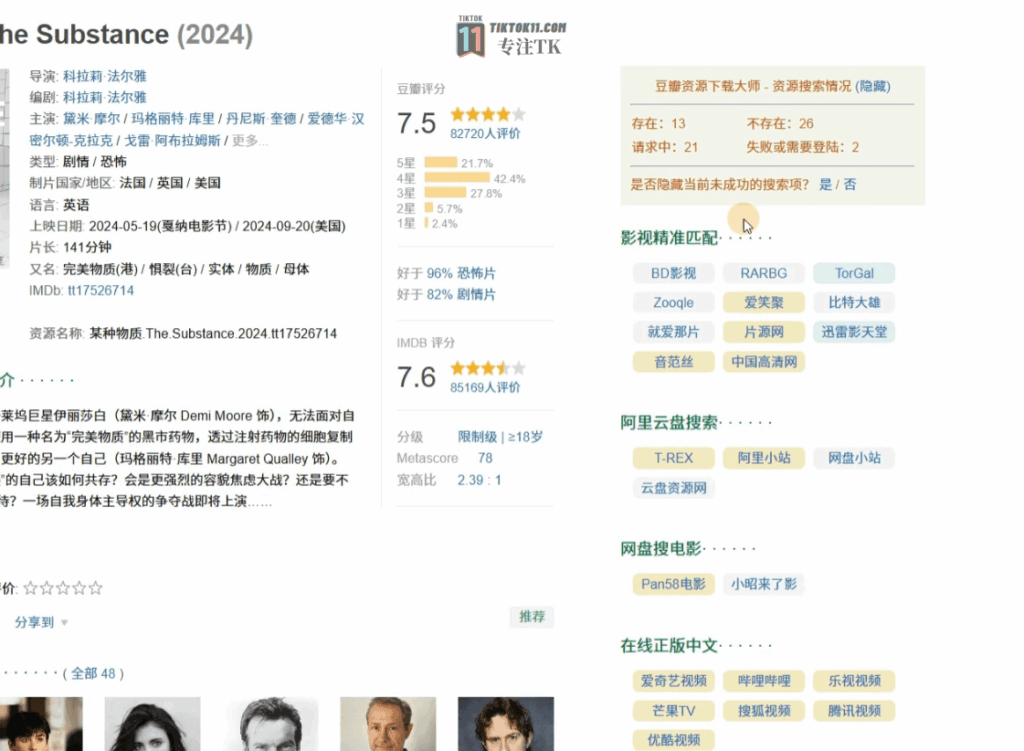The width and height of the screenshot is (1024, 751).
Task: Click the TikTok11 logo watermark
Action: [511, 37]
